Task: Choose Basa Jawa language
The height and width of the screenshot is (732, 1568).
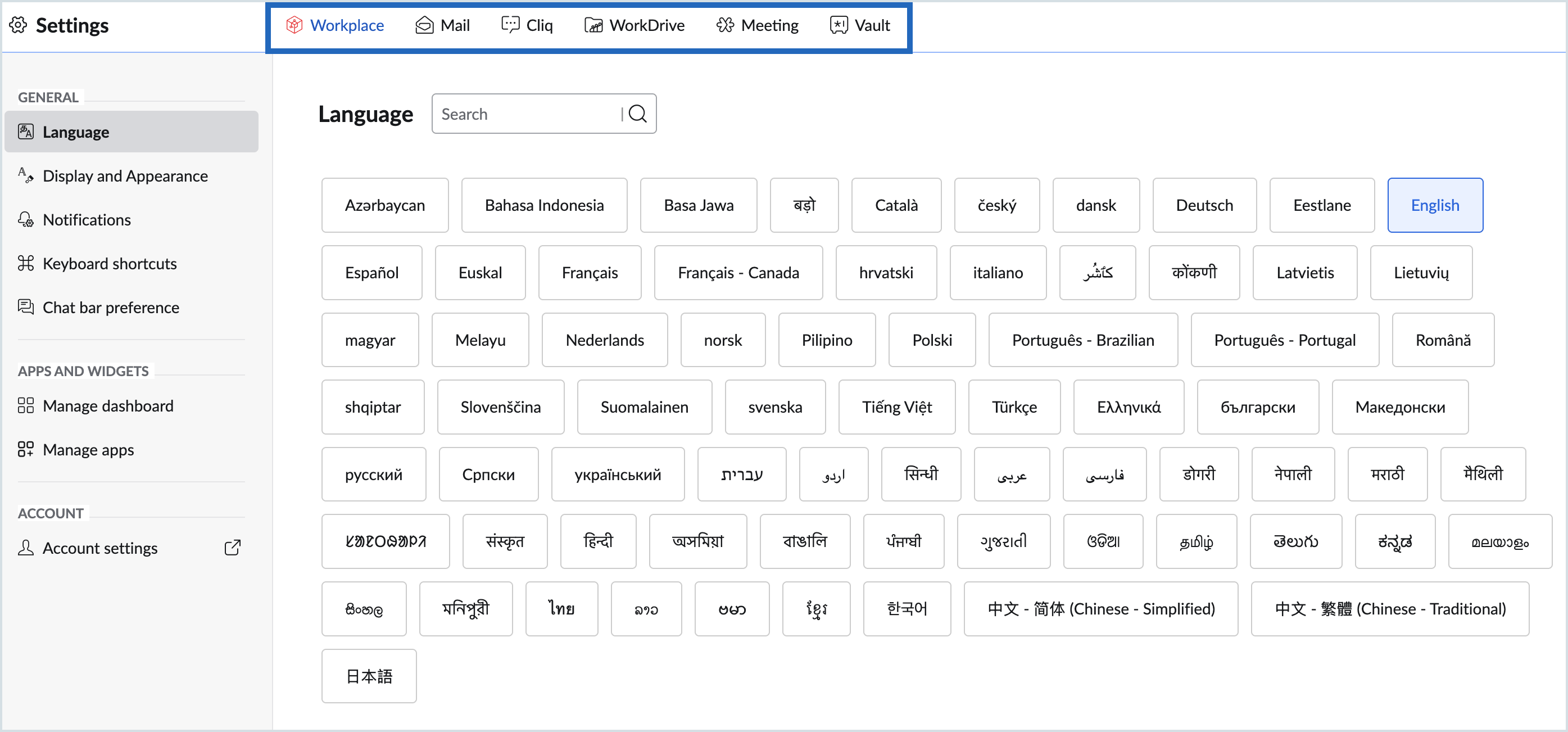Action: coord(699,205)
